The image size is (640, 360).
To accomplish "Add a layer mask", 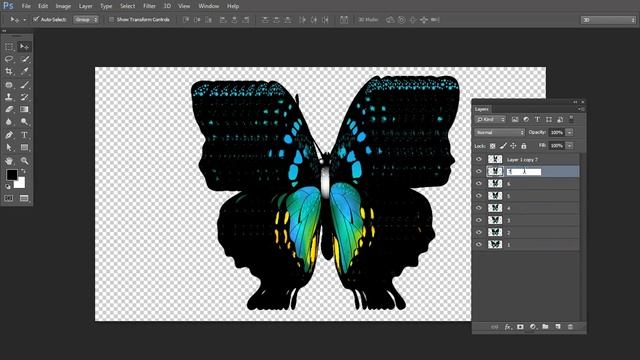I will click(520, 327).
